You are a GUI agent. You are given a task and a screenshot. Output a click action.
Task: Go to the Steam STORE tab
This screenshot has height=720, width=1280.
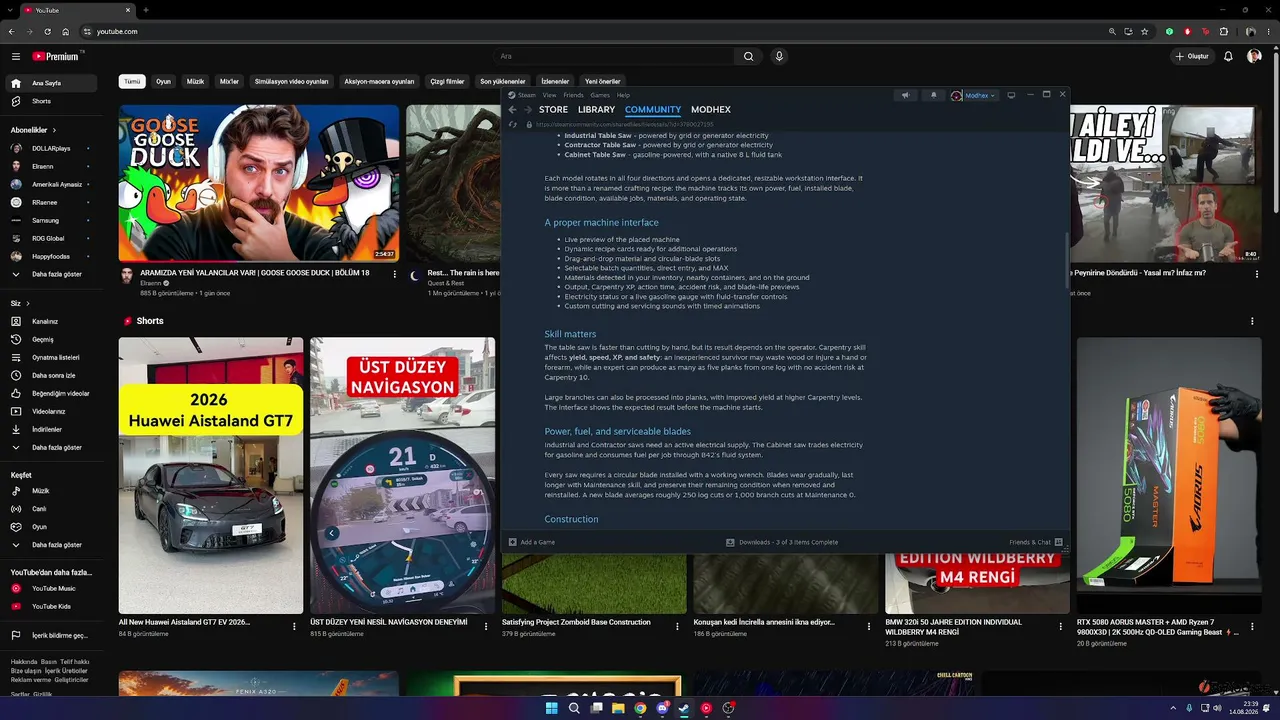553,110
